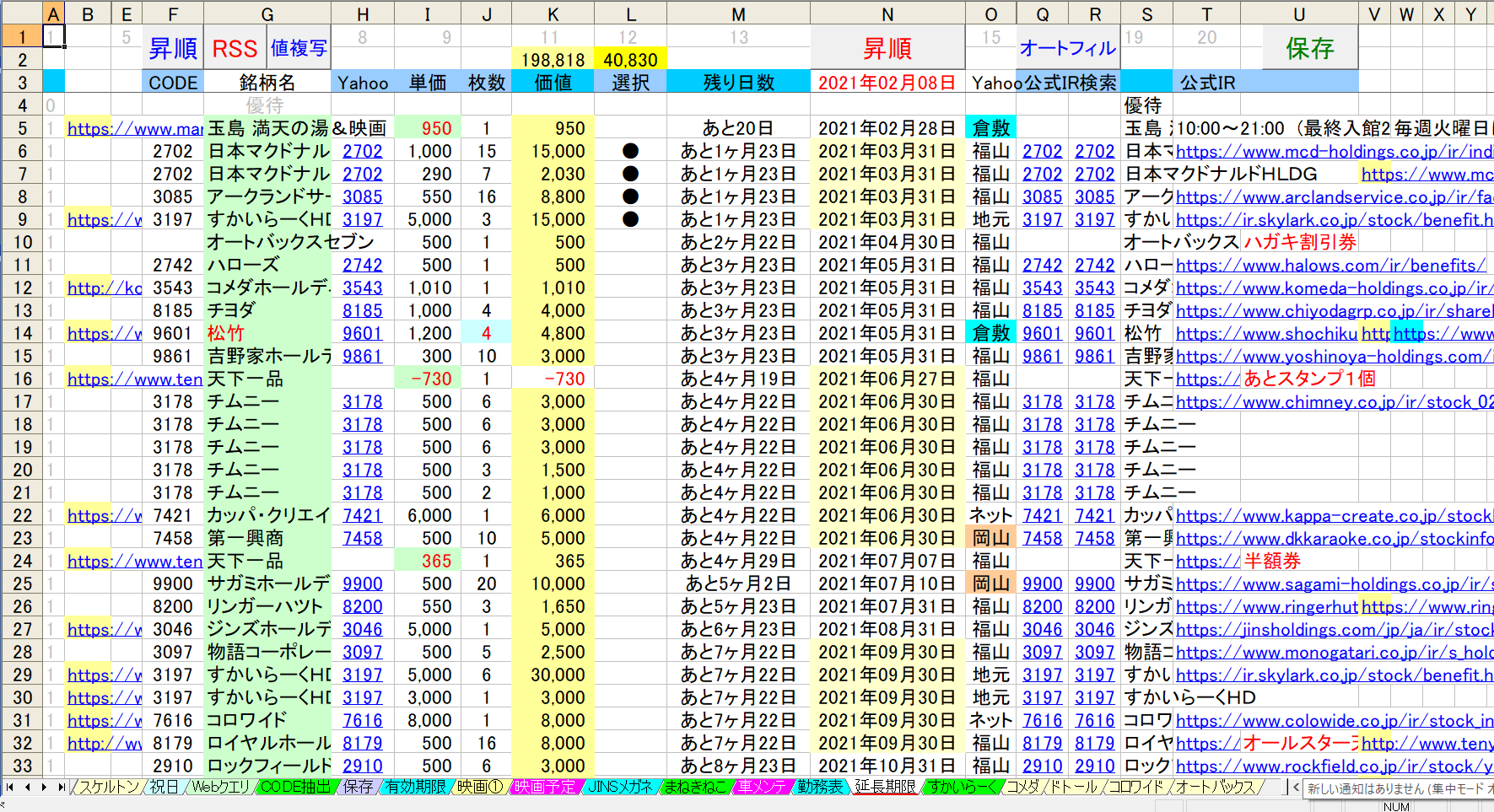Click the horizontal scrollbar left arrow
The height and width of the screenshot is (812, 1494).
[x=1297, y=788]
